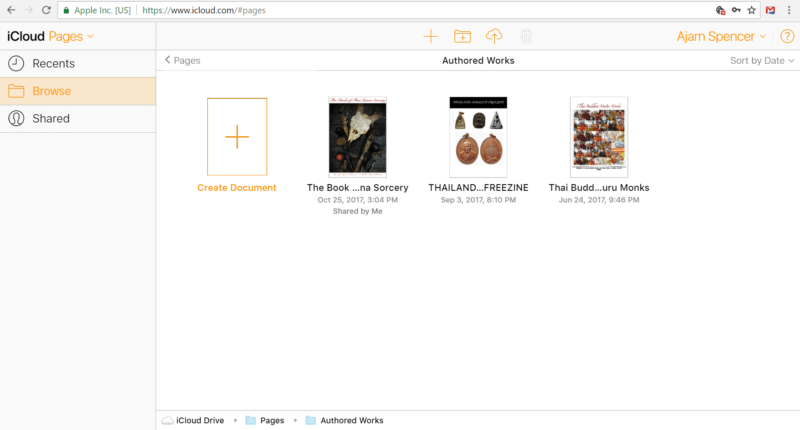Viewport: 800px width, 430px height.
Task: Click the 'Shared by Me' label
Action: click(x=357, y=211)
